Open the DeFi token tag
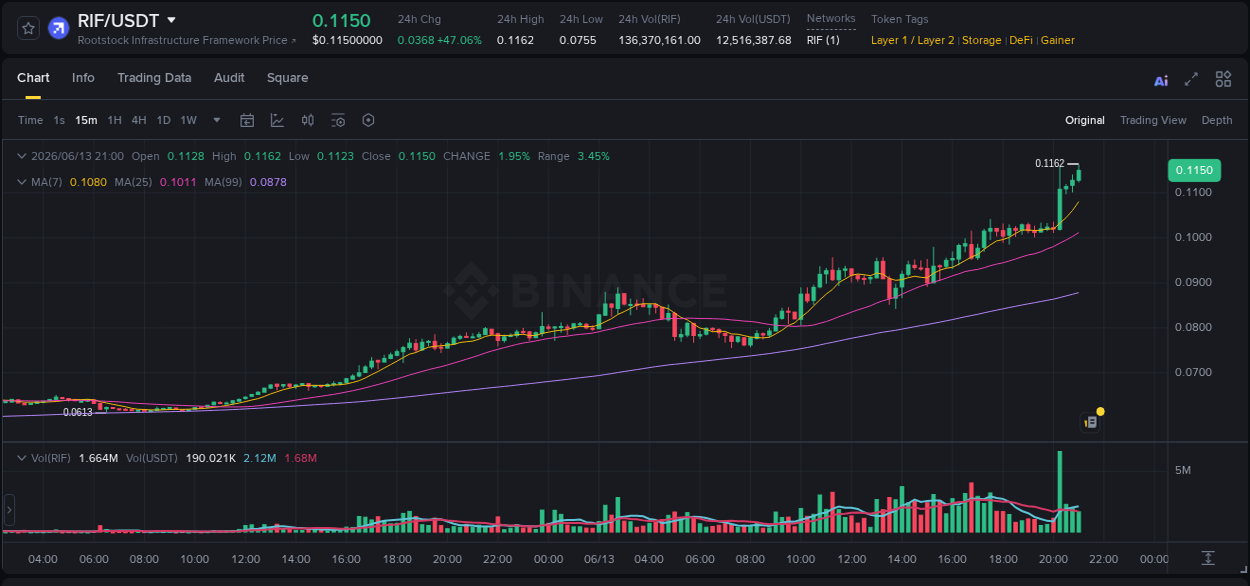The width and height of the screenshot is (1250, 586). (1021, 40)
